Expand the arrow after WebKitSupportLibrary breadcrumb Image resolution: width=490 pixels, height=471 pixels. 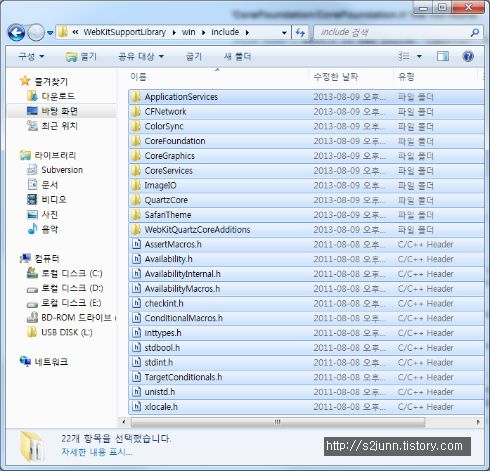click(174, 33)
